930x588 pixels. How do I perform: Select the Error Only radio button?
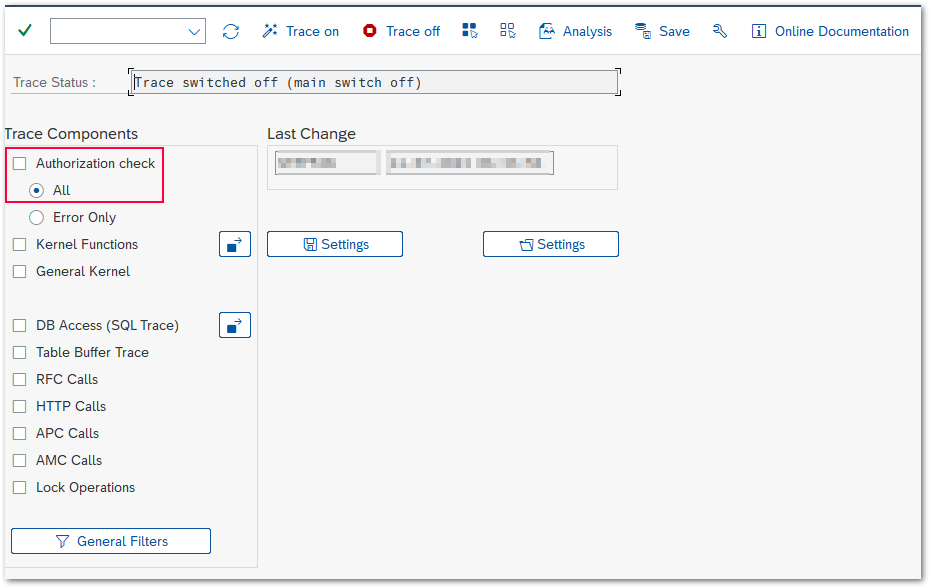(37, 217)
